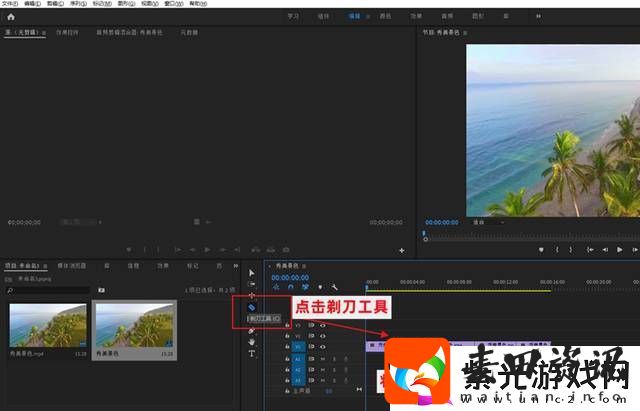Open Program panel menu icon
The width and height of the screenshot is (640, 411).
pos(465,32)
